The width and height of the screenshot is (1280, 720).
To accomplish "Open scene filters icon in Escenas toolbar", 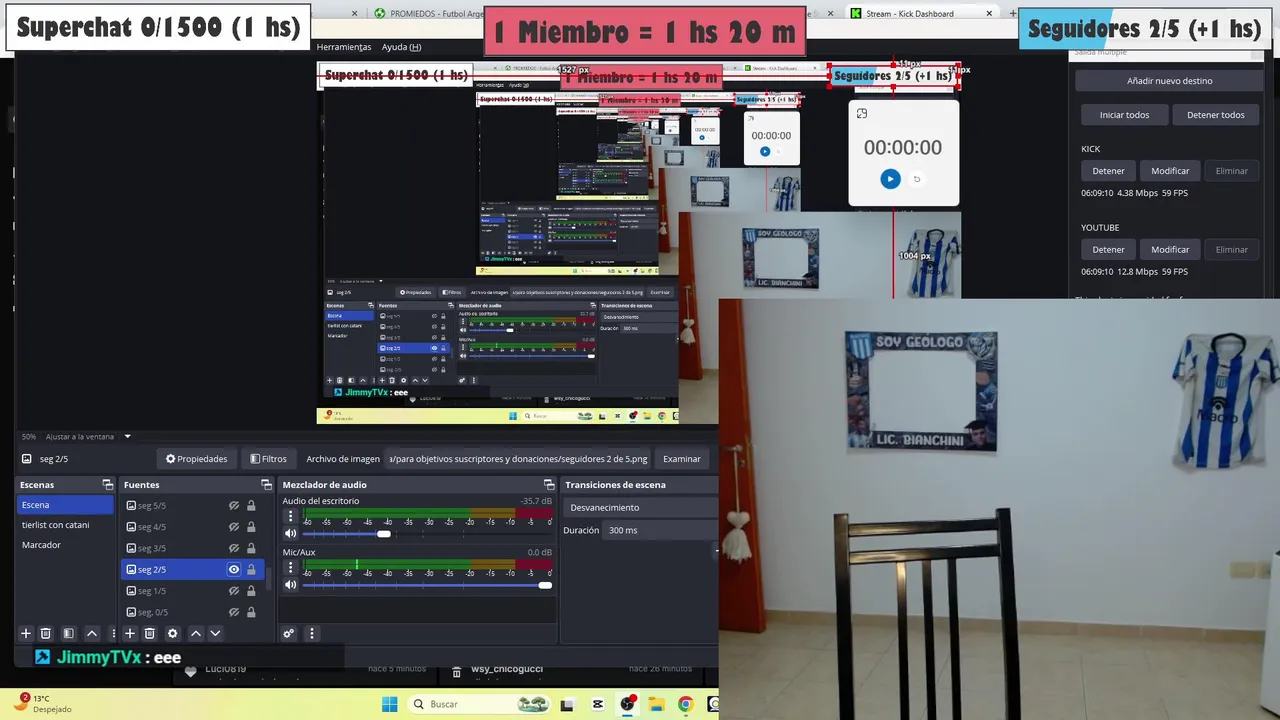I will 68,633.
